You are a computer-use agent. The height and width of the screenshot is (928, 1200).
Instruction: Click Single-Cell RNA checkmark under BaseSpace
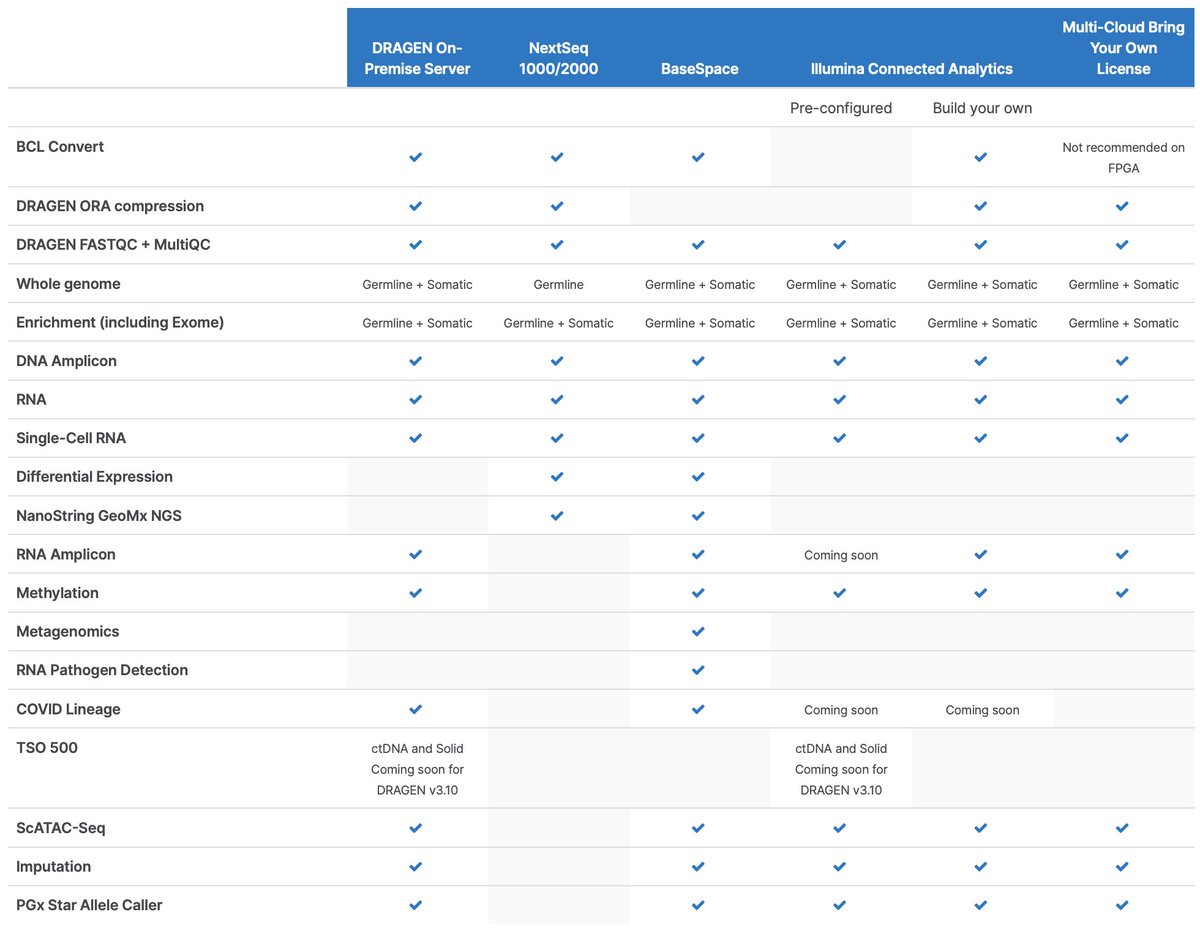click(698, 438)
